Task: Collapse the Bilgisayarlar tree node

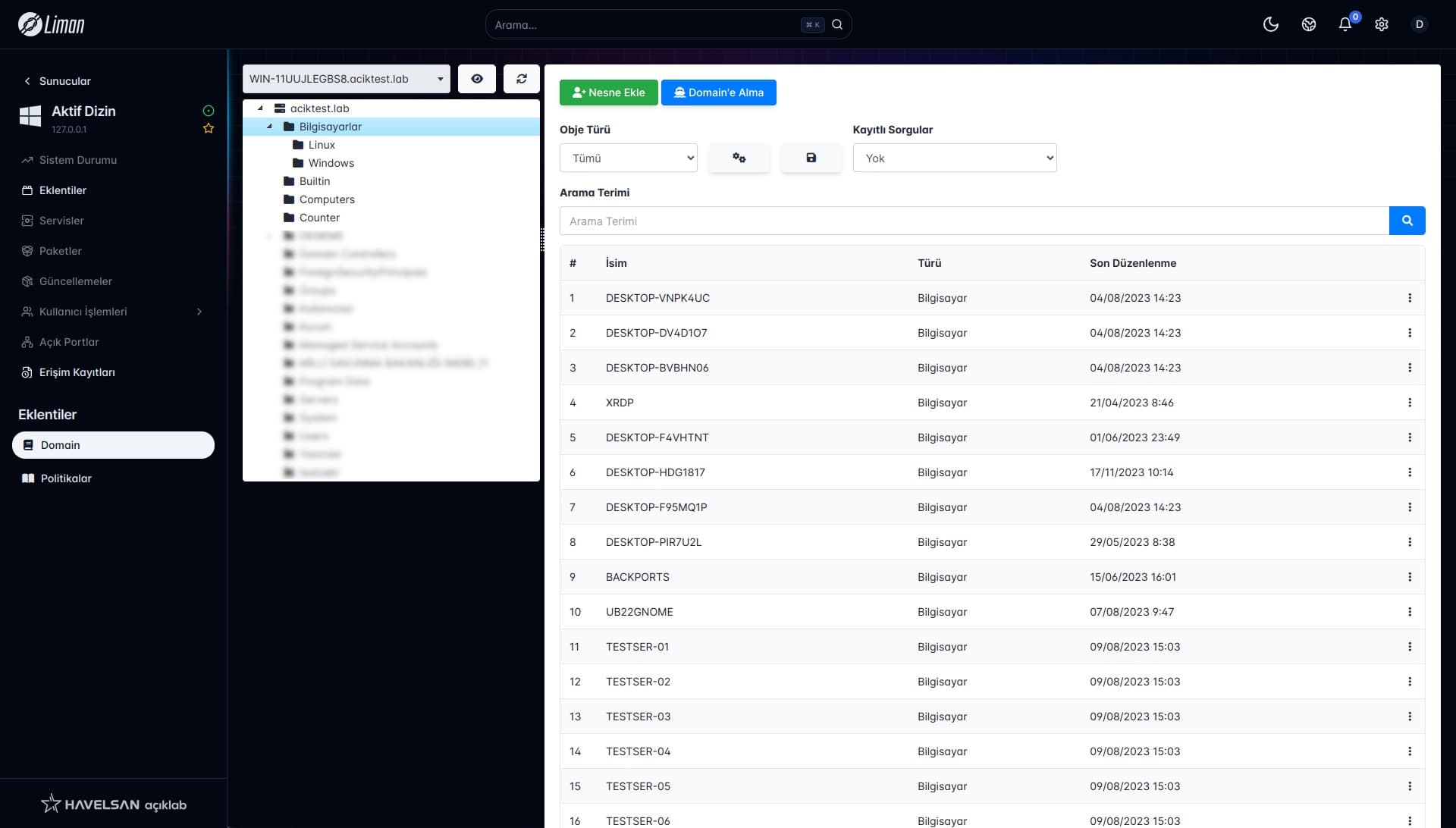Action: pyautogui.click(x=270, y=127)
